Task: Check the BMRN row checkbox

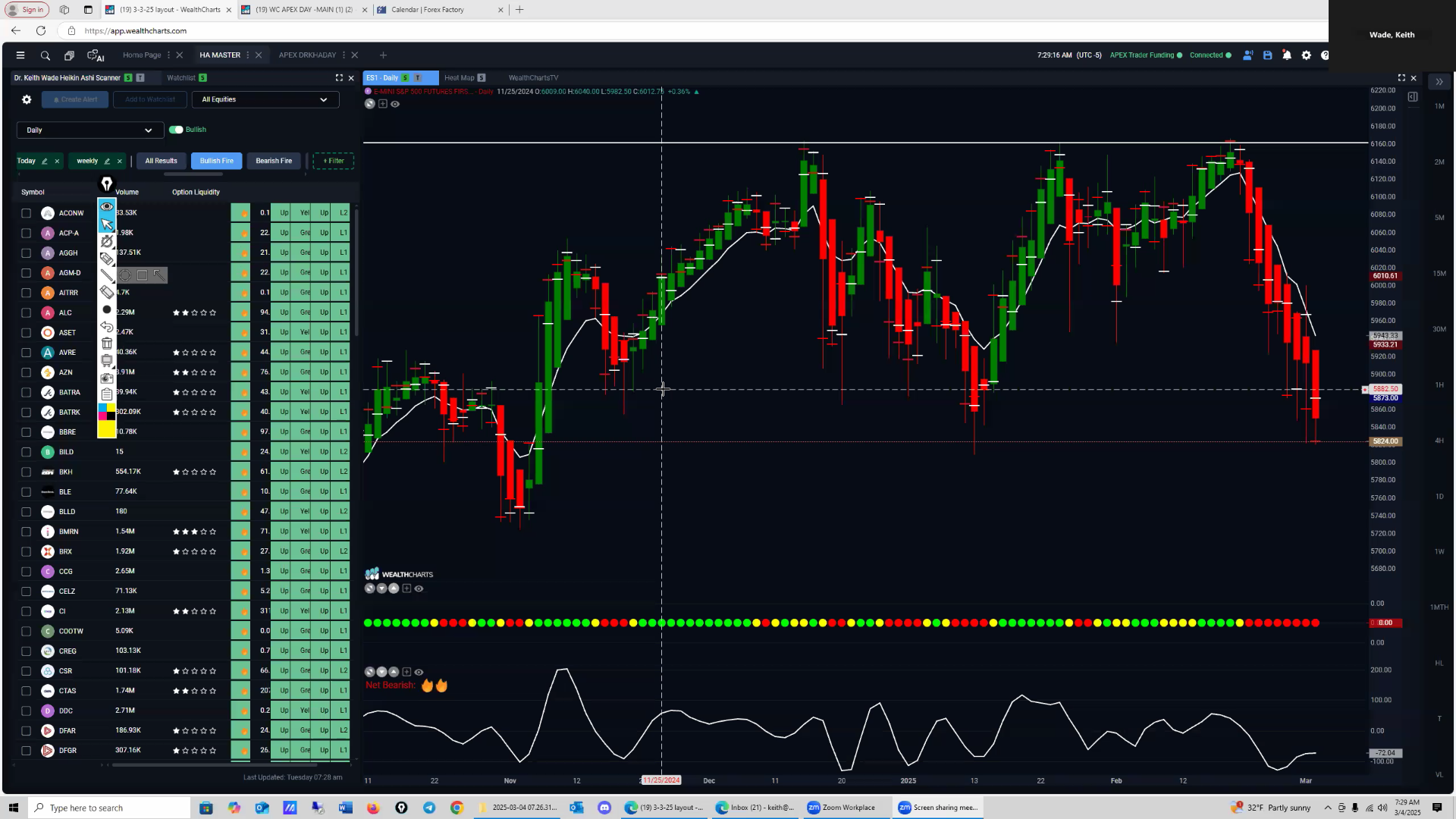Action: pyautogui.click(x=26, y=532)
